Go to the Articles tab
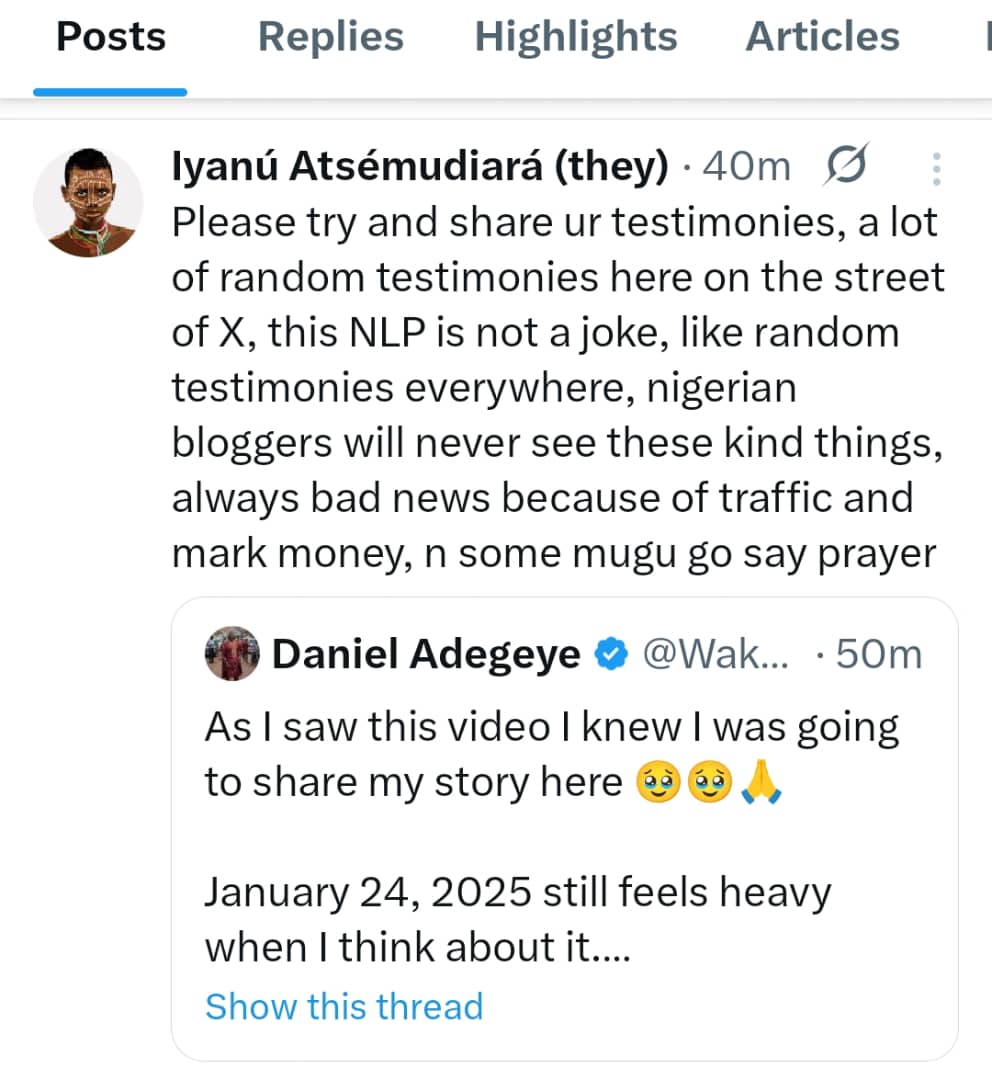The width and height of the screenshot is (992, 1080). pyautogui.click(x=822, y=38)
